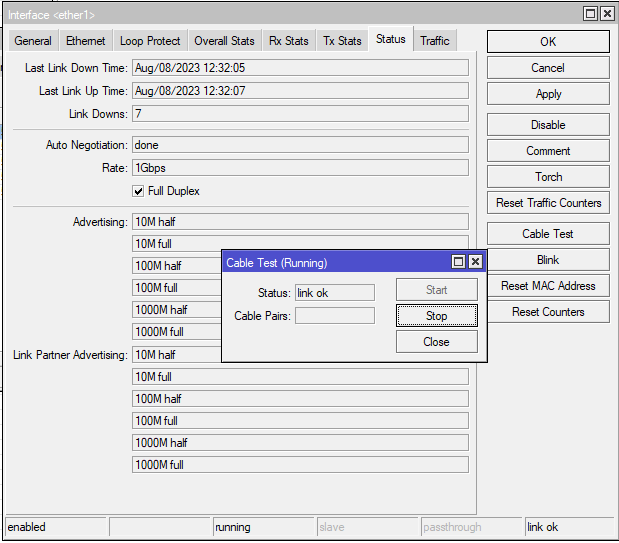Select Advertising '100M half' entry

[x=176, y=266]
